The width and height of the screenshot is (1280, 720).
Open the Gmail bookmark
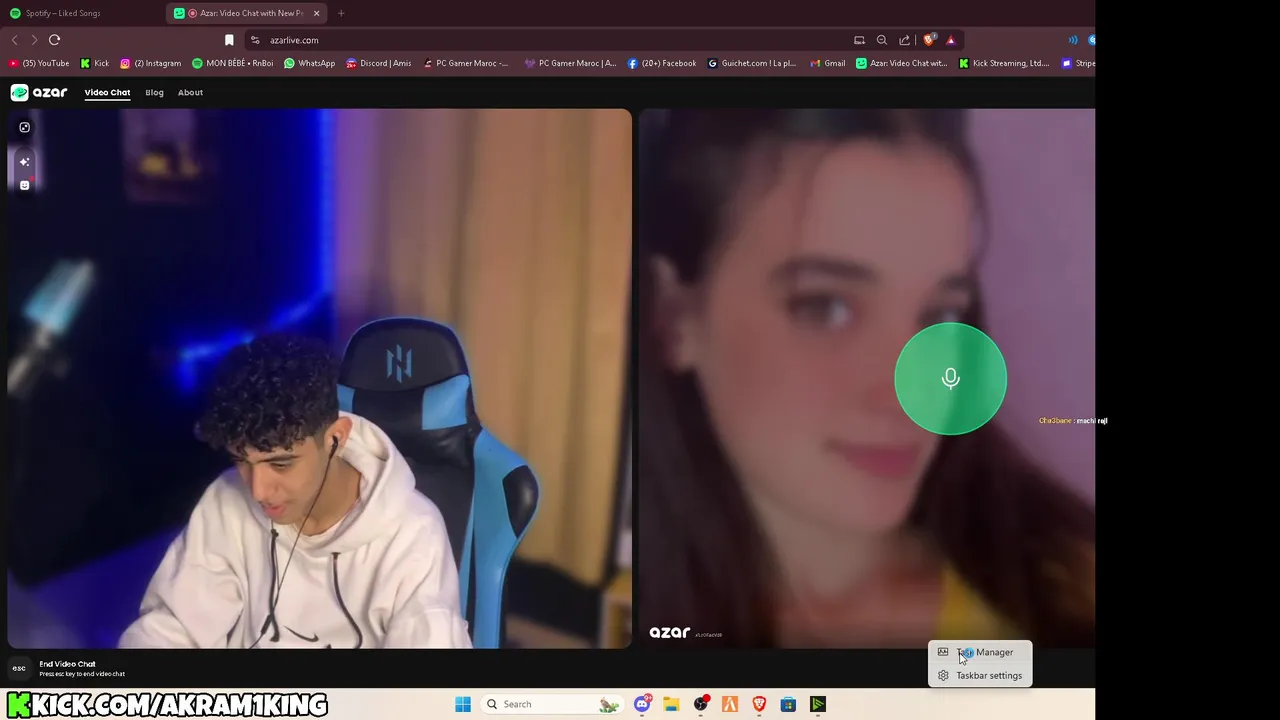(827, 63)
